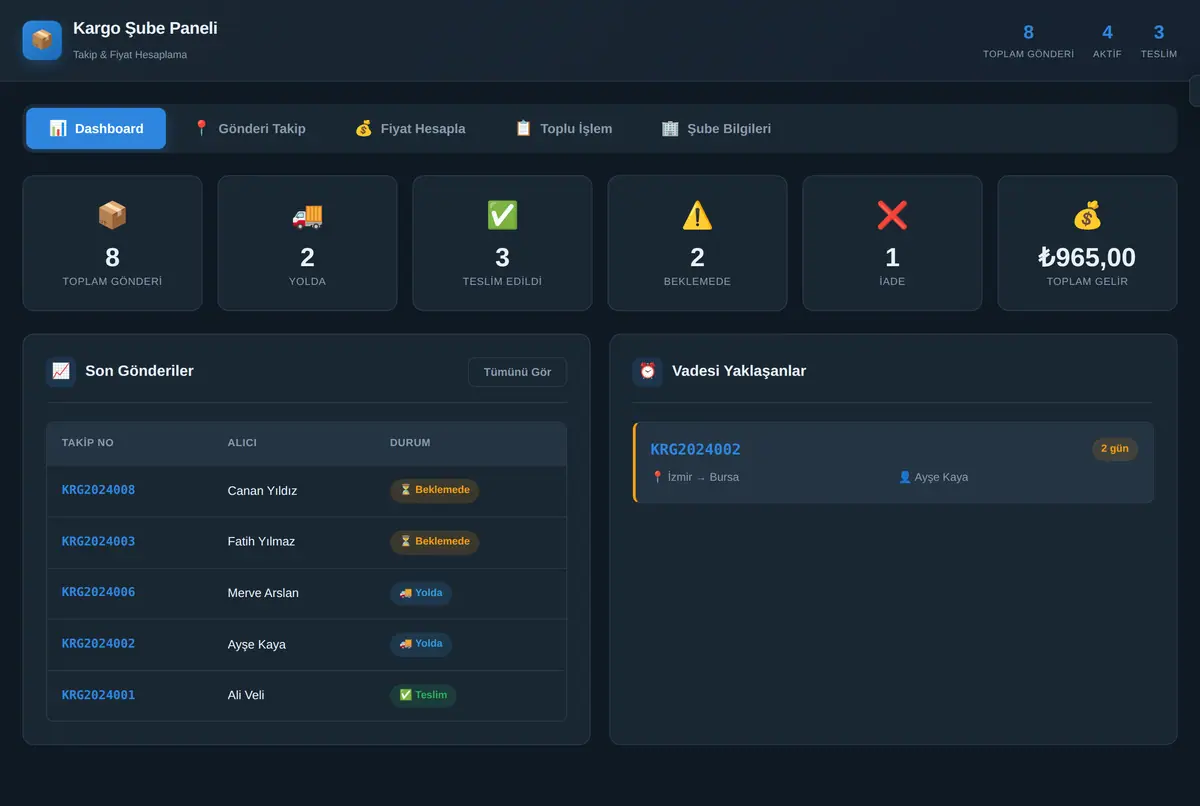This screenshot has width=1200, height=806.
Task: Click the AKTİF count in the header
Action: click(1107, 32)
